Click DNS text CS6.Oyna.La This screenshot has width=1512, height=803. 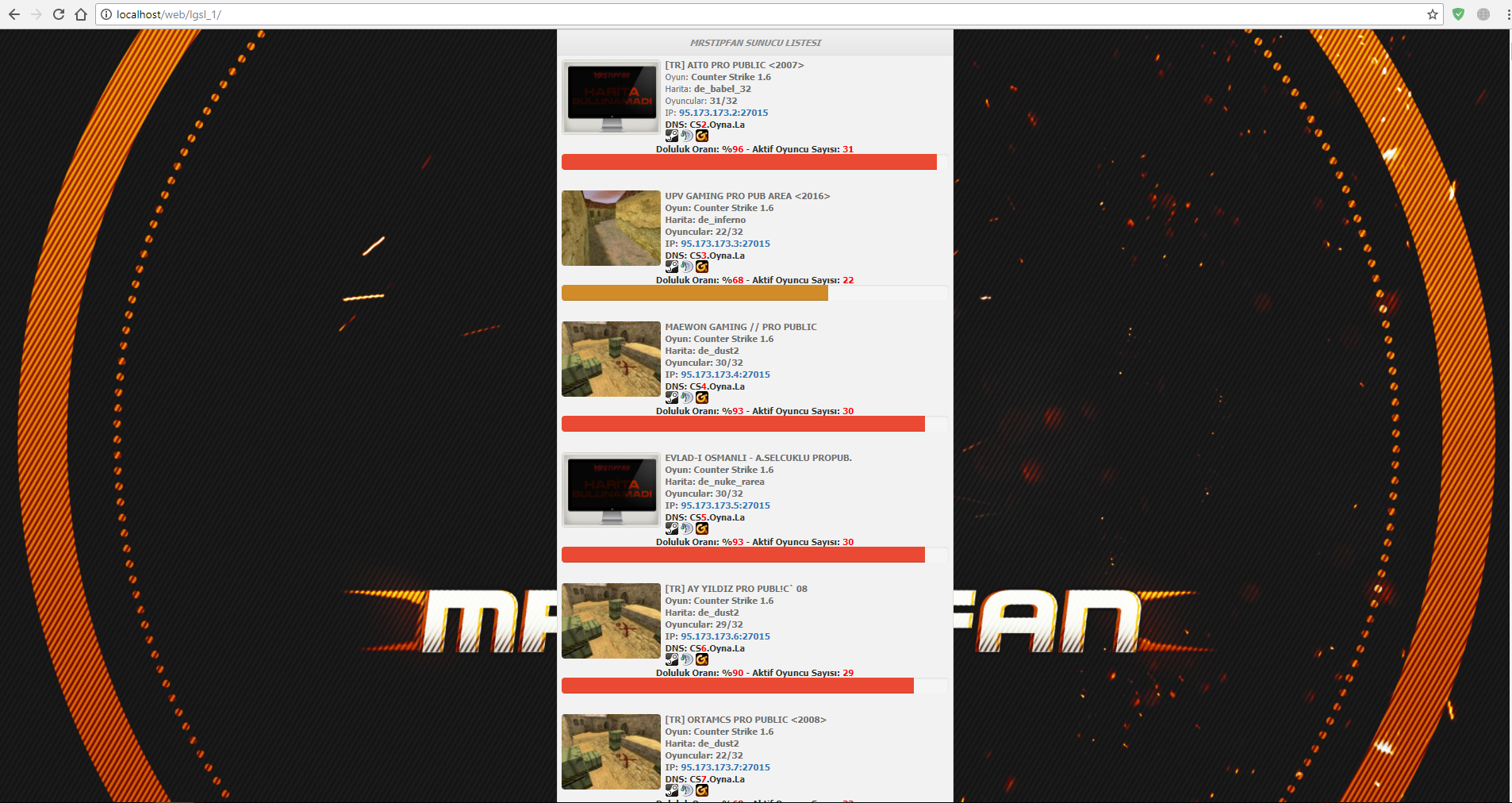[717, 648]
